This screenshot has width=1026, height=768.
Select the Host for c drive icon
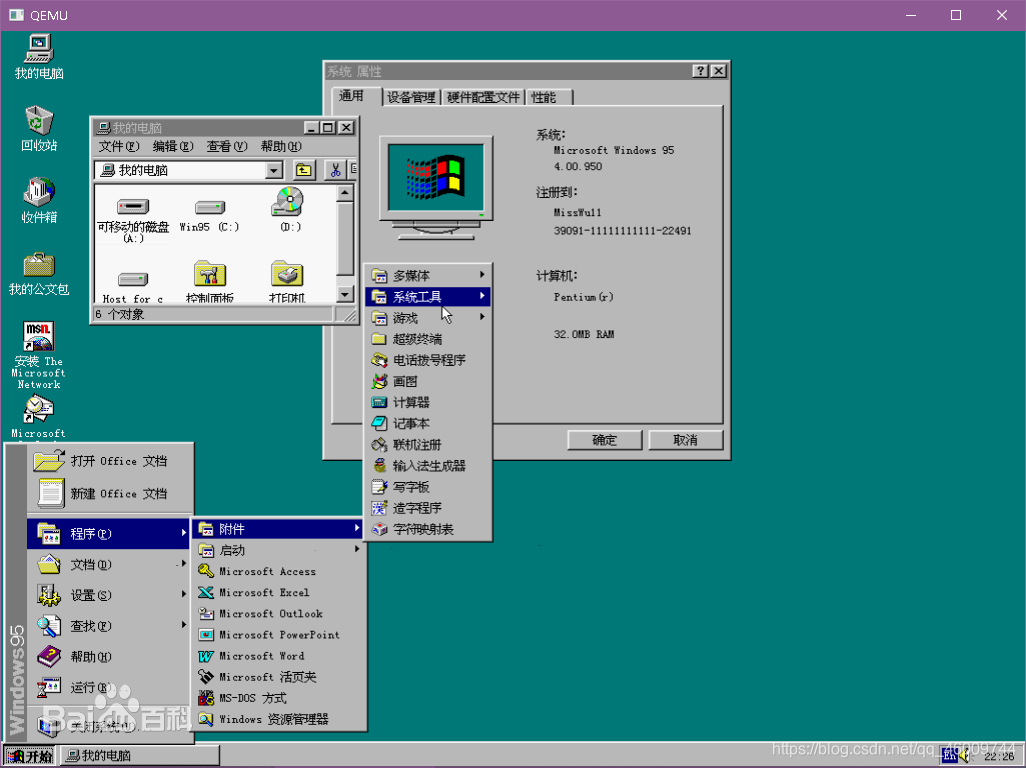133,288
